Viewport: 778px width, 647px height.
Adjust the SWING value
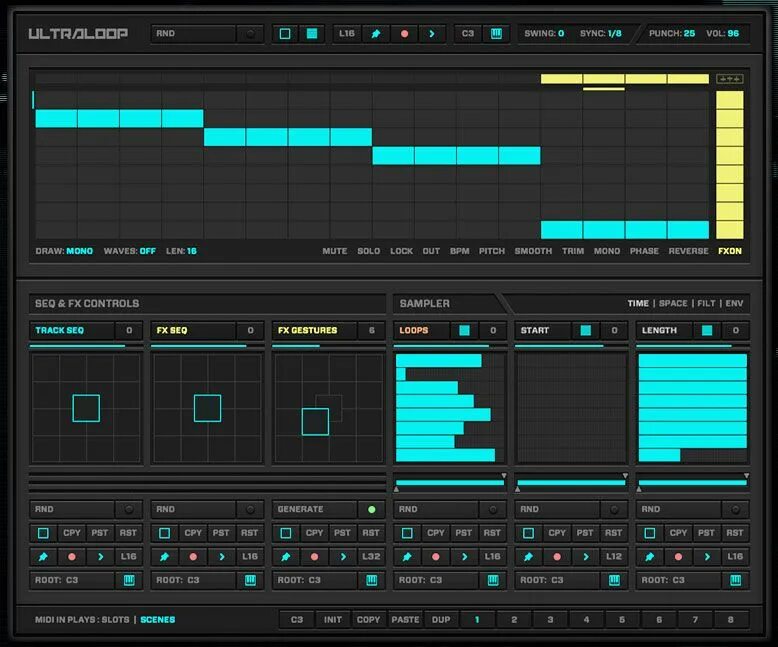point(544,34)
